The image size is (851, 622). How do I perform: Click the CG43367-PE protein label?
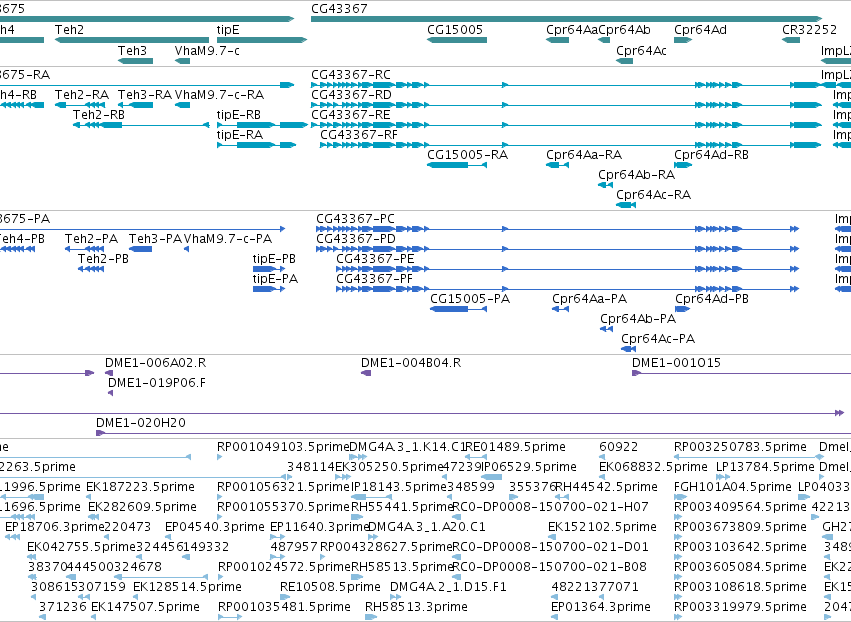[x=375, y=259]
